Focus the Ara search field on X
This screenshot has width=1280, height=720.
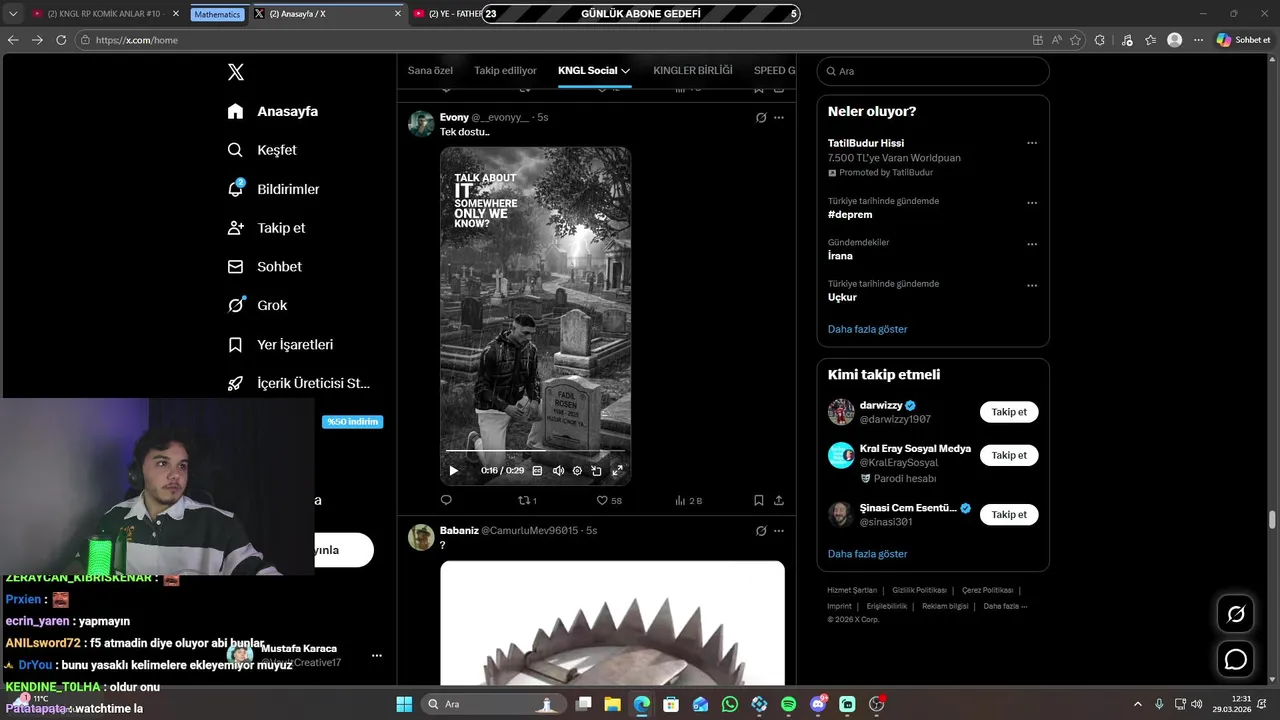pos(933,71)
